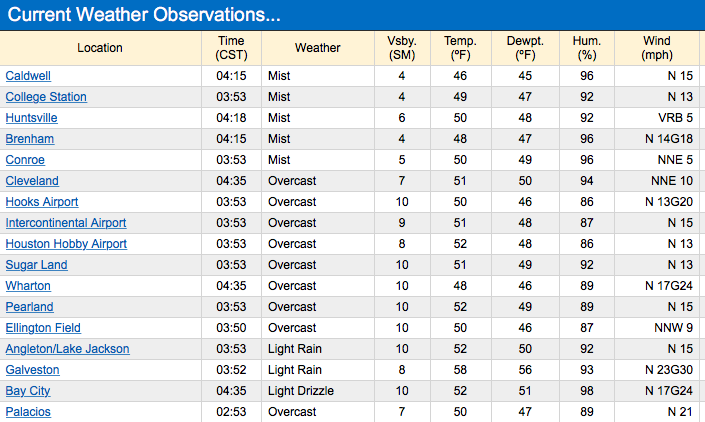Click the Galveston location link
Image resolution: width=705 pixels, height=422 pixels.
click(33, 370)
